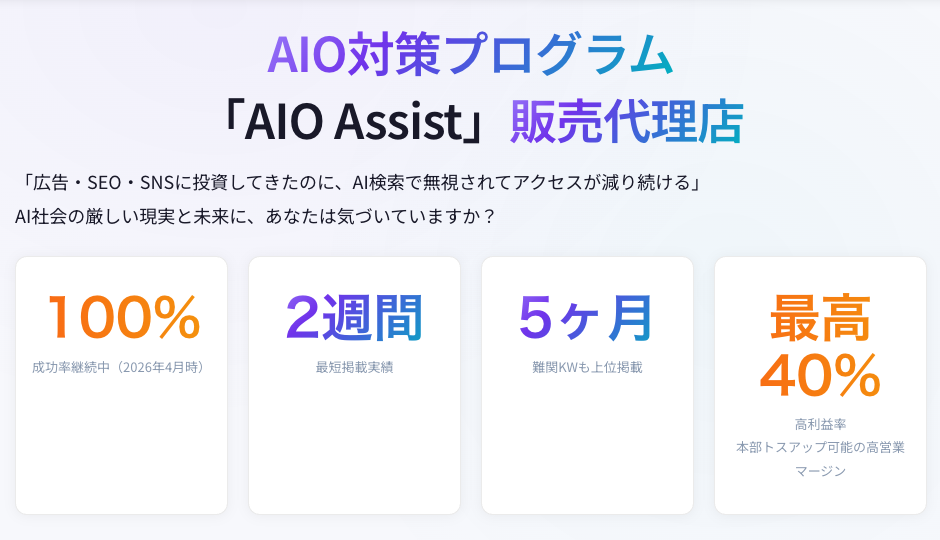Click the 難関KWも上位掲載 caption
The image size is (940, 540).
(x=587, y=367)
